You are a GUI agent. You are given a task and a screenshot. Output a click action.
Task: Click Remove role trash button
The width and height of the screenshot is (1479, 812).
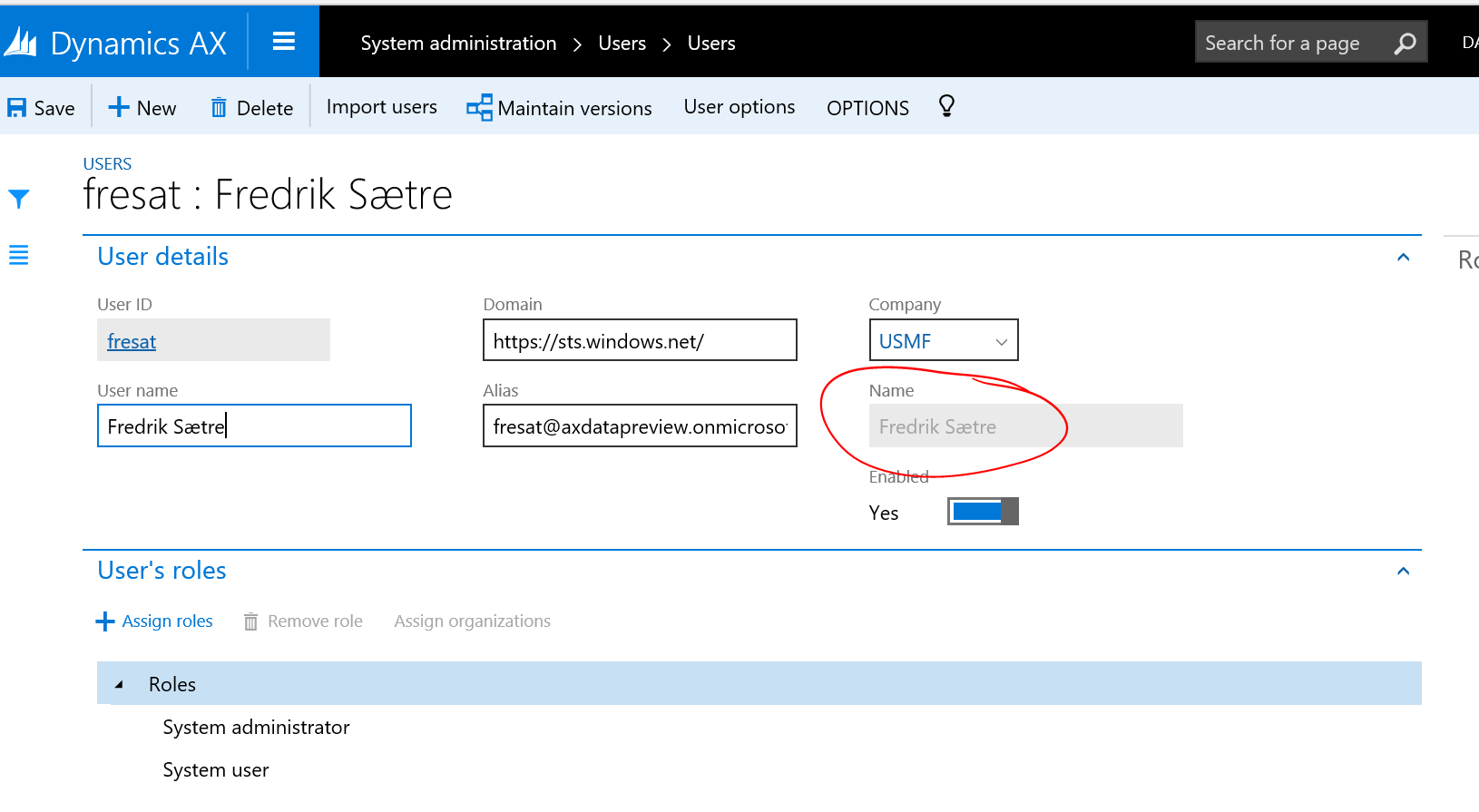[302, 621]
